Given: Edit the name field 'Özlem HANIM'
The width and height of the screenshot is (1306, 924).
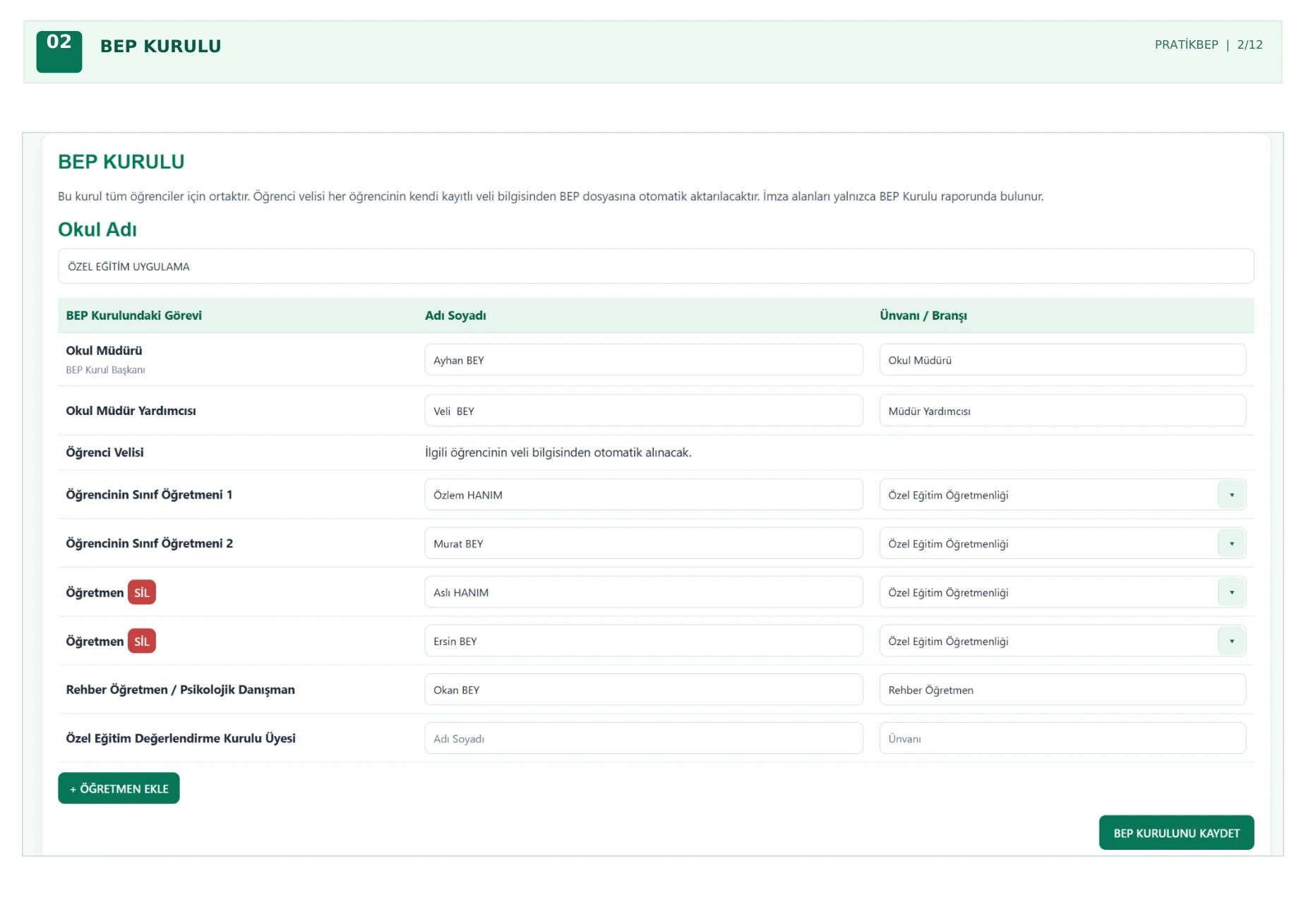Looking at the screenshot, I should tap(643, 495).
